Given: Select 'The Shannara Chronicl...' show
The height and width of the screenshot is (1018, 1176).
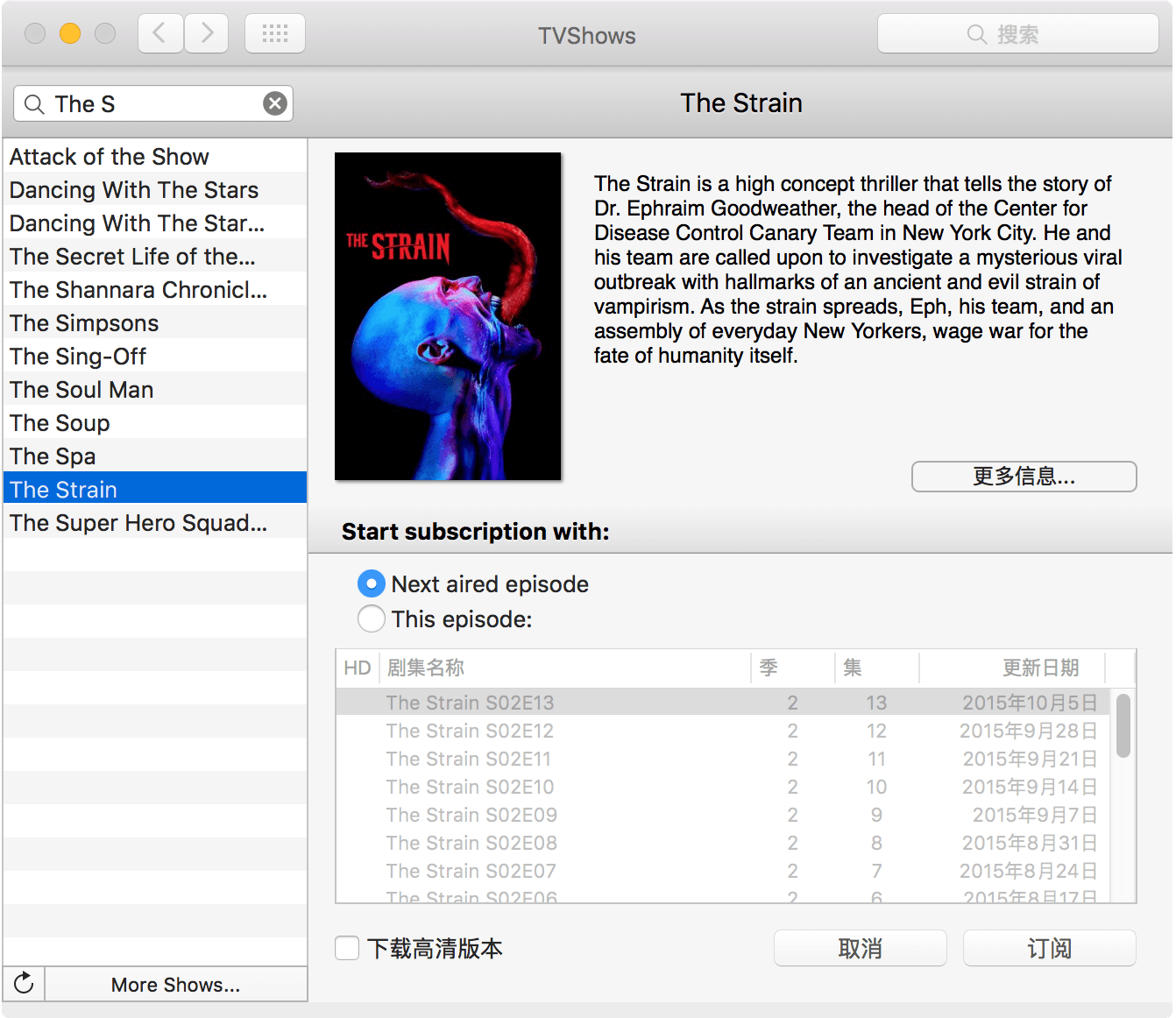Looking at the screenshot, I should tap(155, 289).
